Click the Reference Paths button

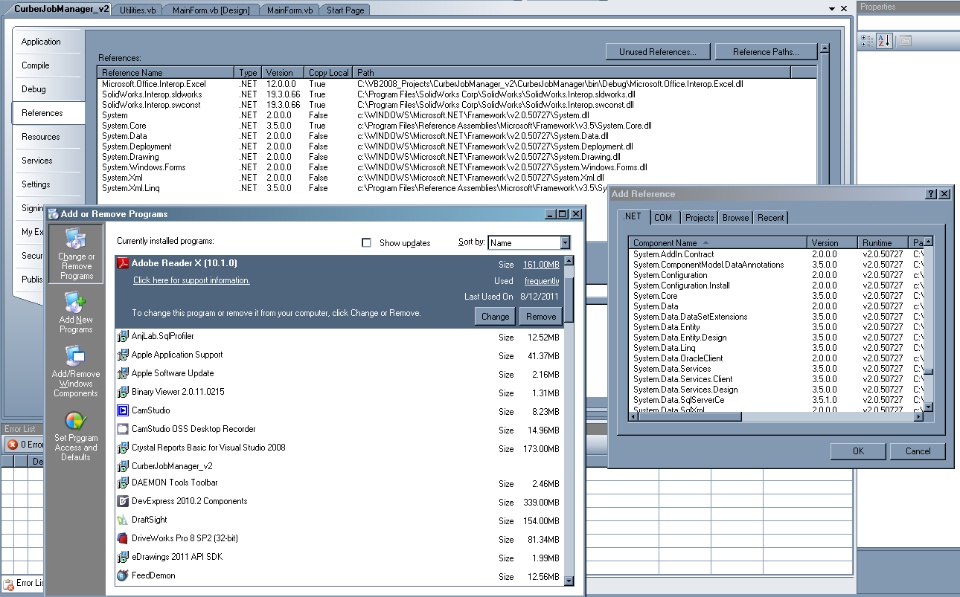tap(765, 52)
